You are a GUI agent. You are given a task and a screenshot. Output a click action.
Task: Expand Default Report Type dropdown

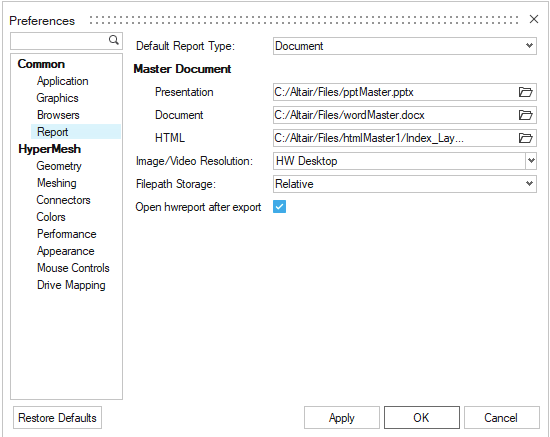(x=404, y=46)
